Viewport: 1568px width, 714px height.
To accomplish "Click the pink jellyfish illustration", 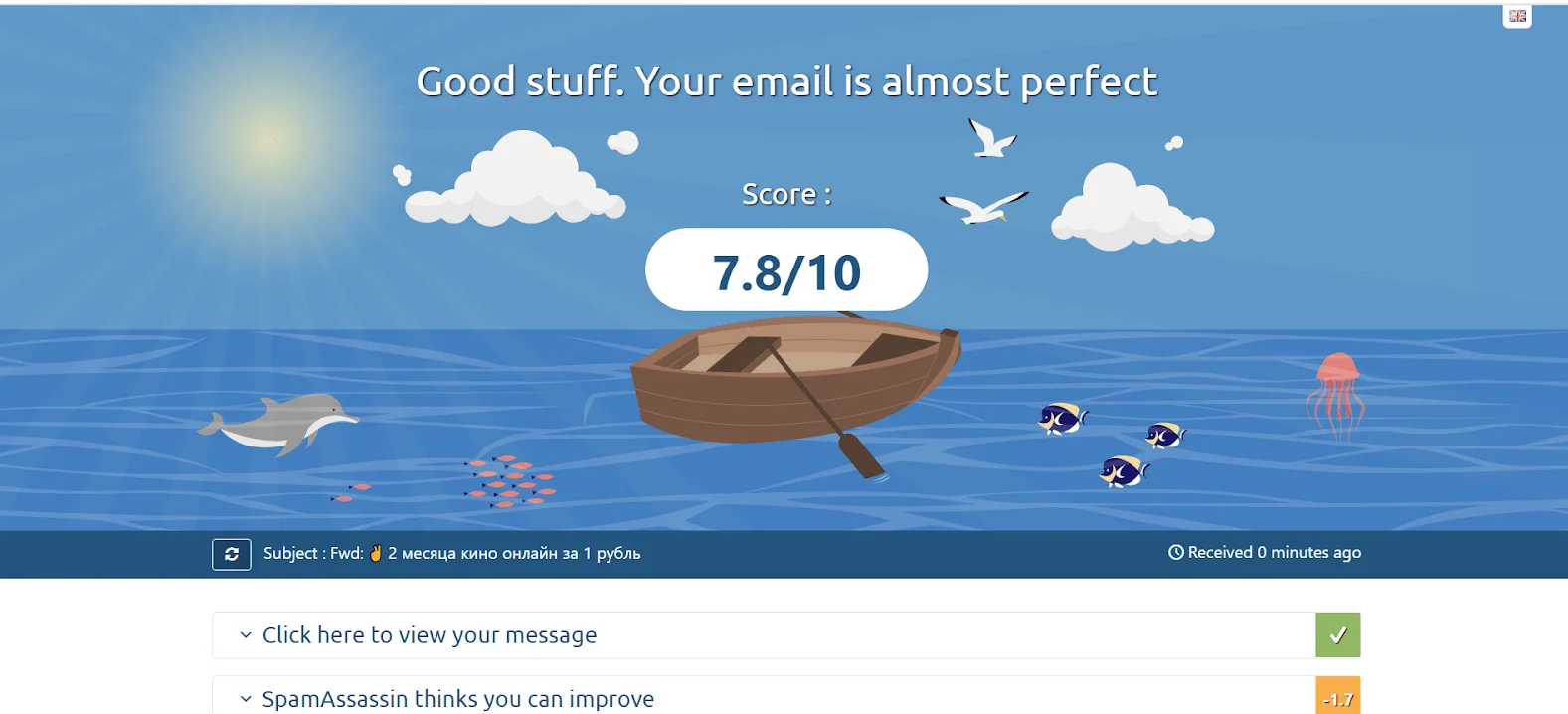I will (1335, 393).
